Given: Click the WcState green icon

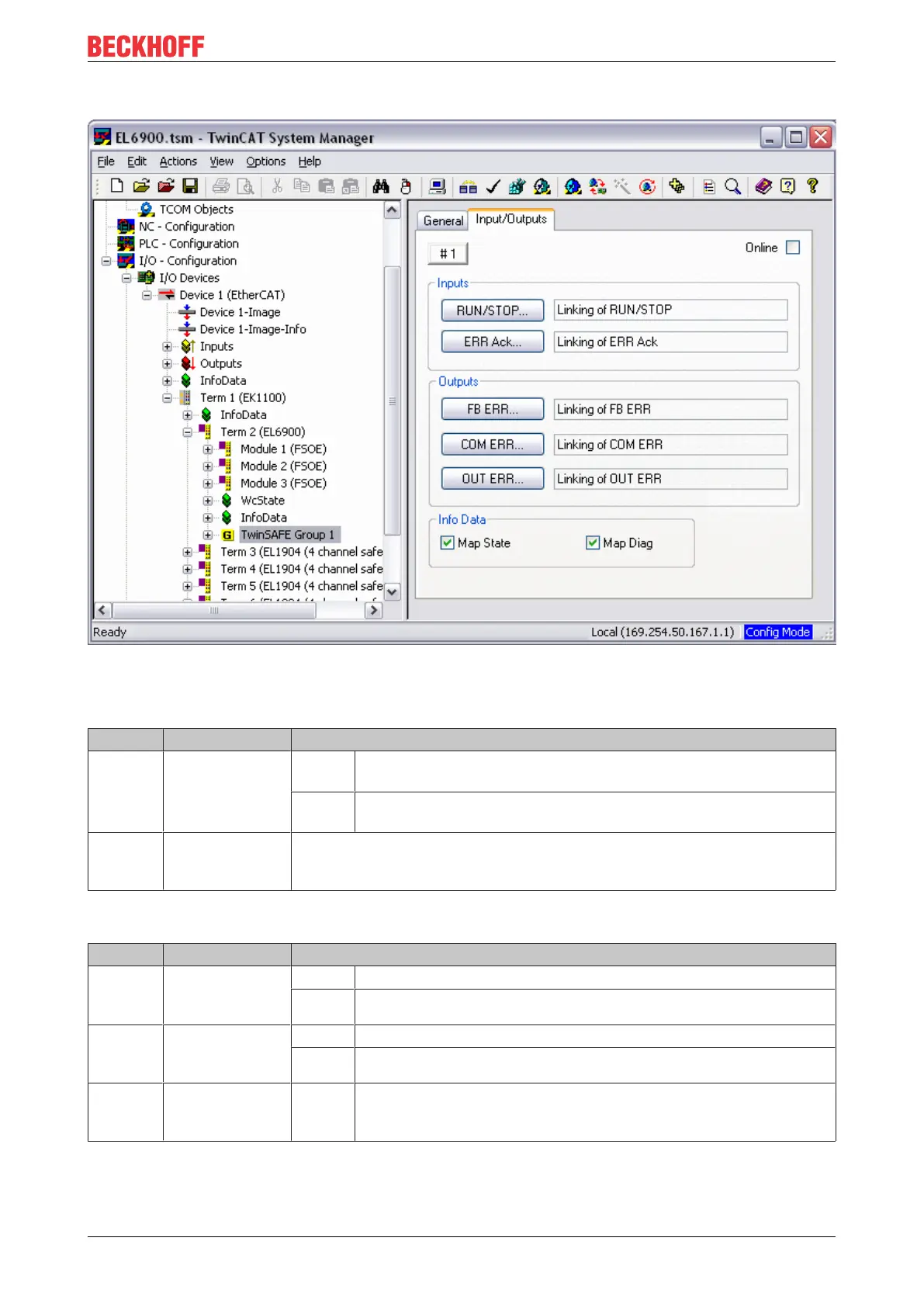Looking at the screenshot, I should pos(227,501).
